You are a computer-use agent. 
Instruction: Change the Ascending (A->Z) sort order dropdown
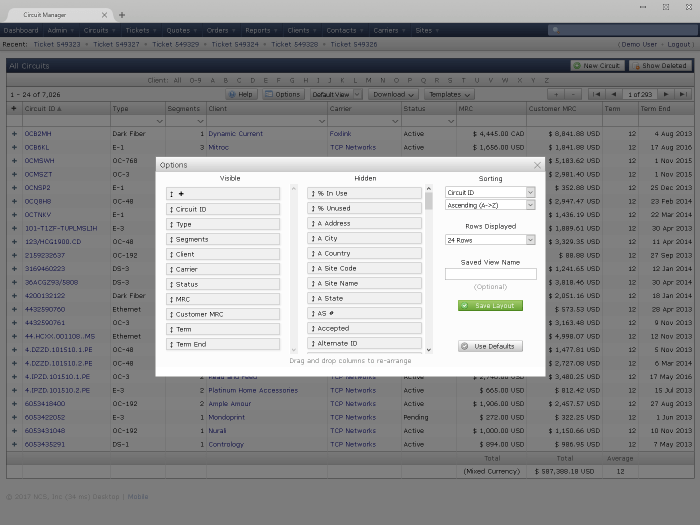coord(490,206)
